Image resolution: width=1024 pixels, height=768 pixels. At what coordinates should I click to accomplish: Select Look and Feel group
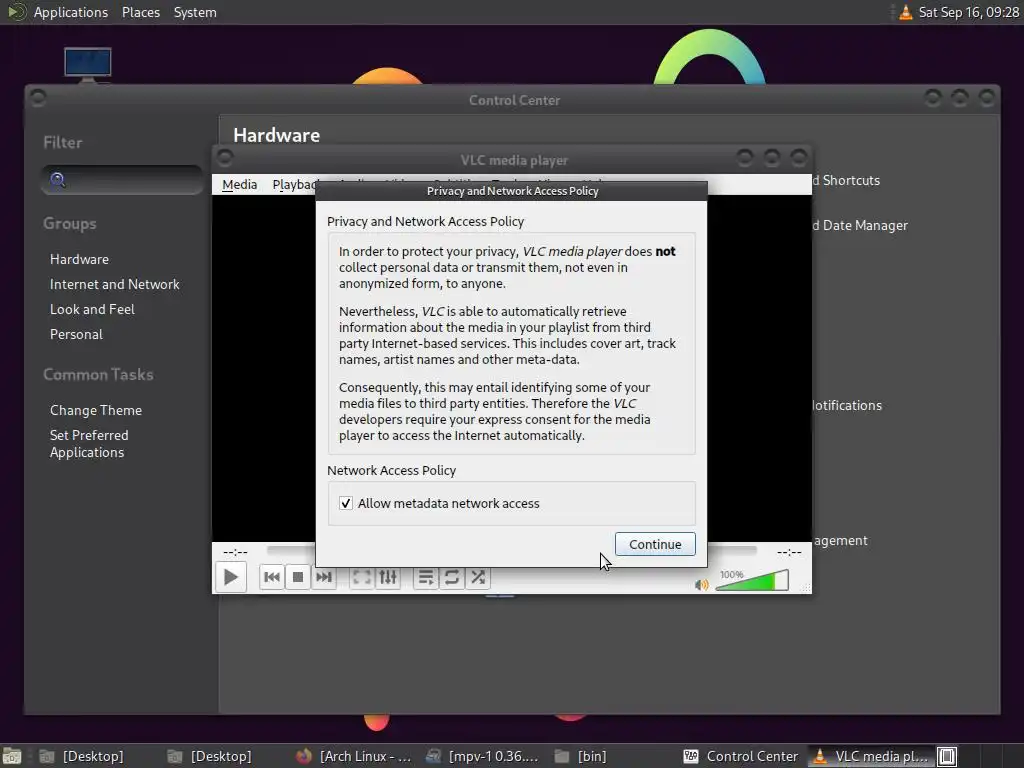[x=92, y=309]
